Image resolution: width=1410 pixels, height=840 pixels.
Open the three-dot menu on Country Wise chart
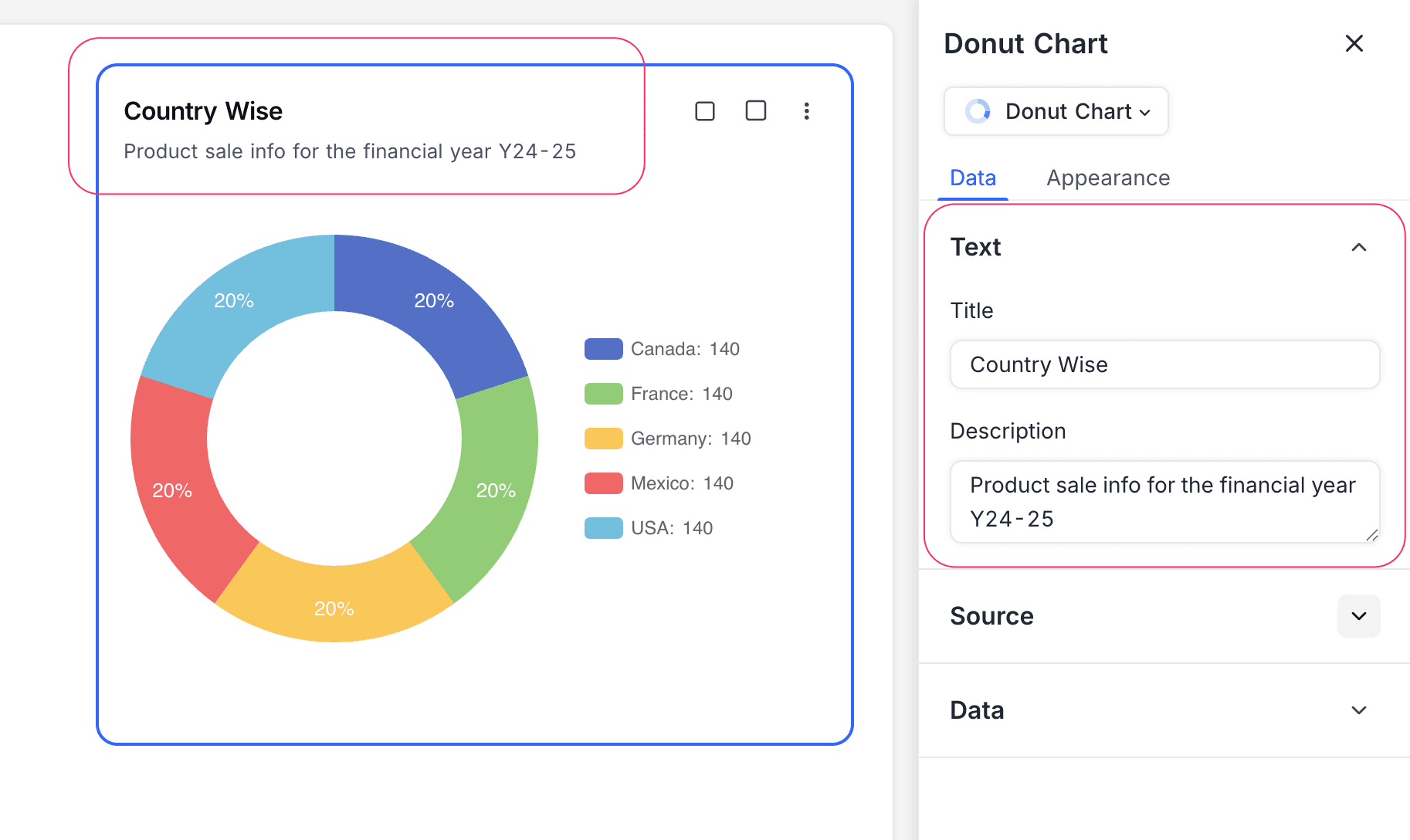click(806, 111)
